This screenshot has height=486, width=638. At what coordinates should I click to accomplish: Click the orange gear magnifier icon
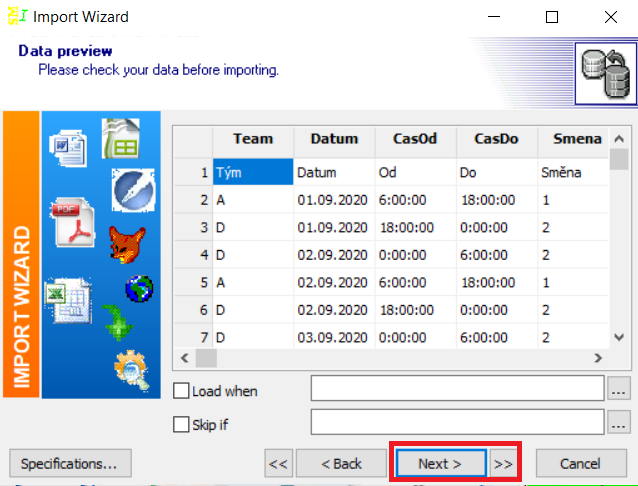pos(132,370)
